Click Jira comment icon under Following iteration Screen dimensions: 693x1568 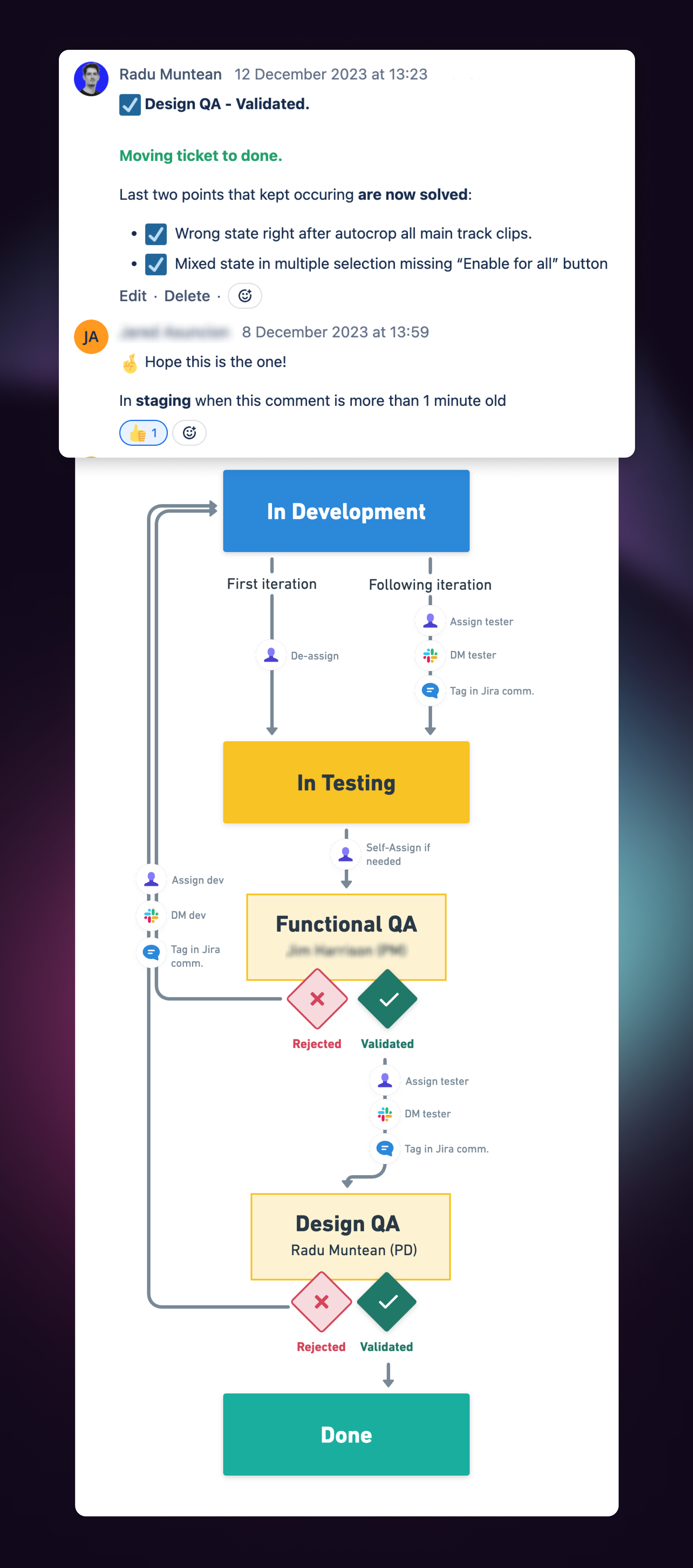click(431, 690)
